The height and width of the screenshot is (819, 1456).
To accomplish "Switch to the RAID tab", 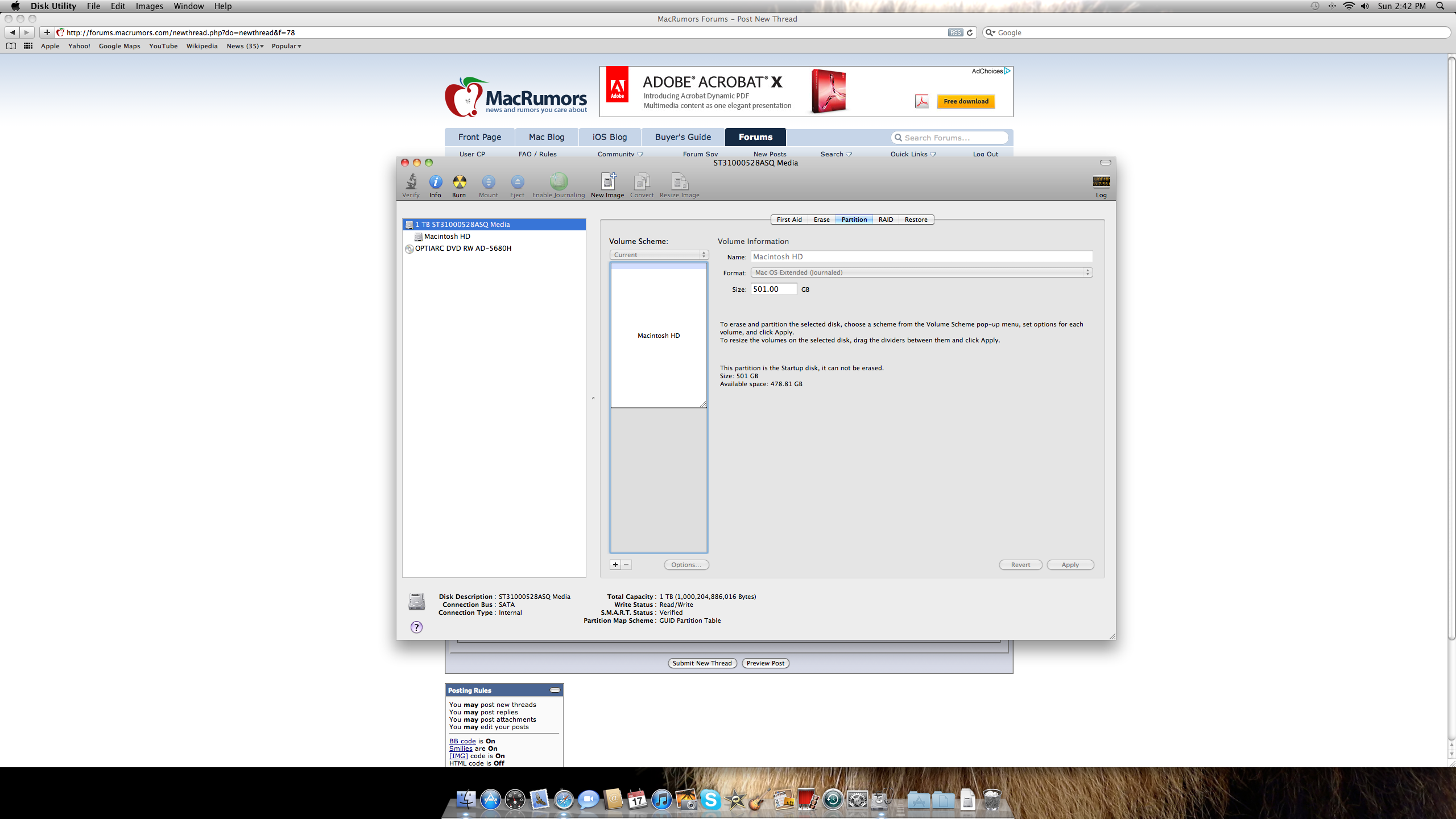I will click(x=886, y=220).
